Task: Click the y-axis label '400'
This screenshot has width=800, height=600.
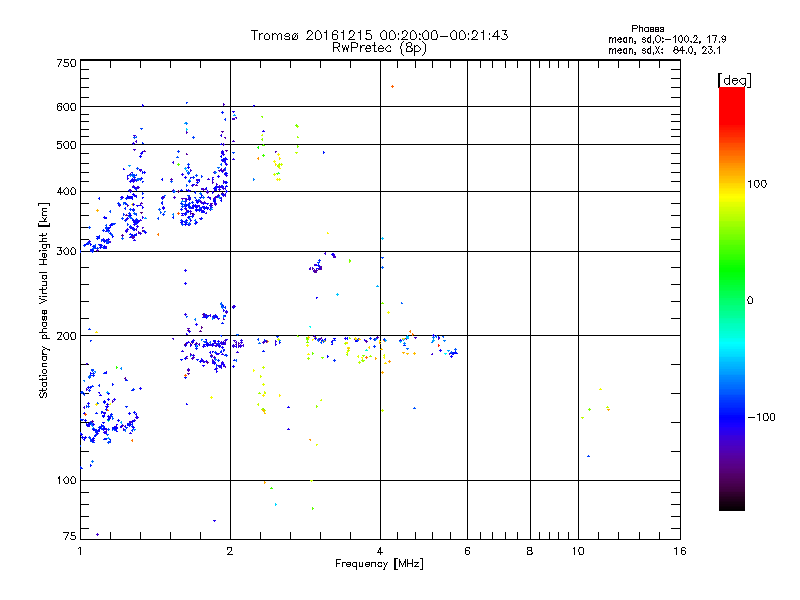Action: pyautogui.click(x=67, y=191)
